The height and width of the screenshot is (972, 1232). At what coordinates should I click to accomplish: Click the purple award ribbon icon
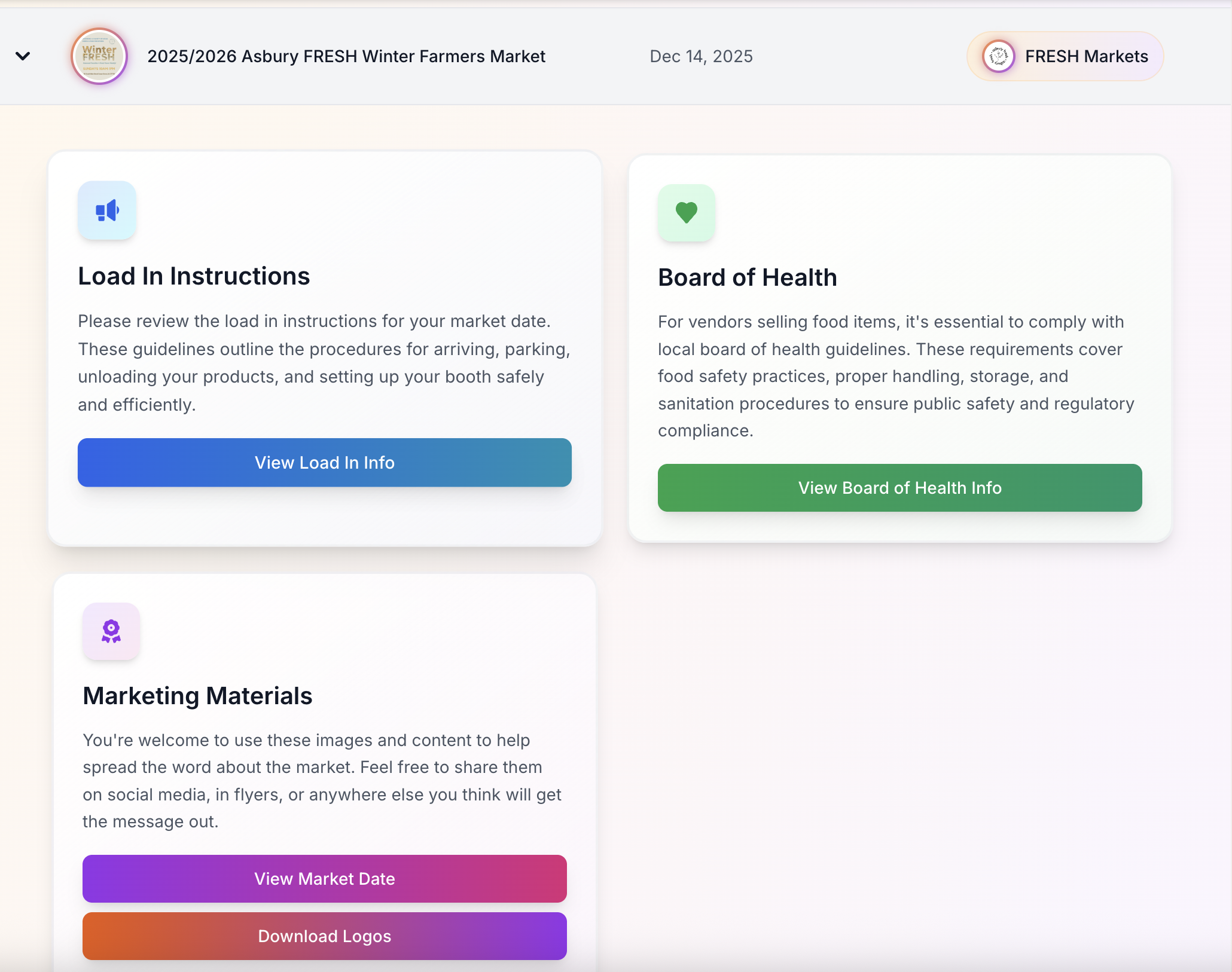click(111, 631)
